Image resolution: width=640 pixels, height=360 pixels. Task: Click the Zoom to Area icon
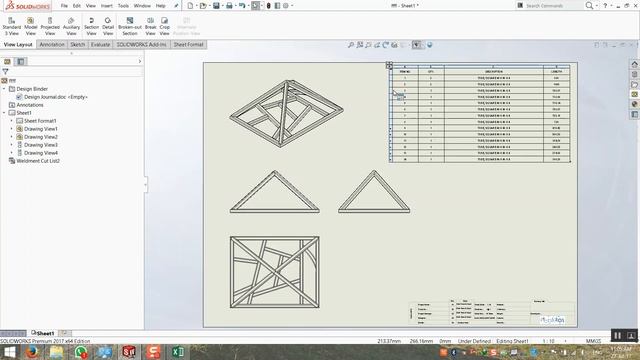360,45
